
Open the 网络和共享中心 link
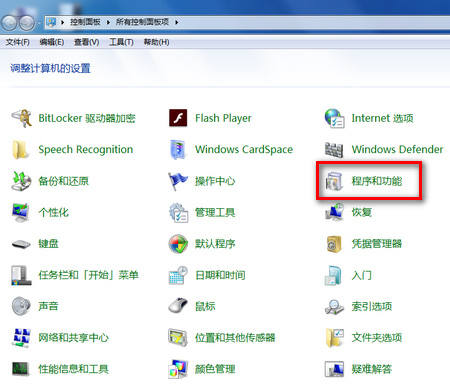[x=74, y=338]
